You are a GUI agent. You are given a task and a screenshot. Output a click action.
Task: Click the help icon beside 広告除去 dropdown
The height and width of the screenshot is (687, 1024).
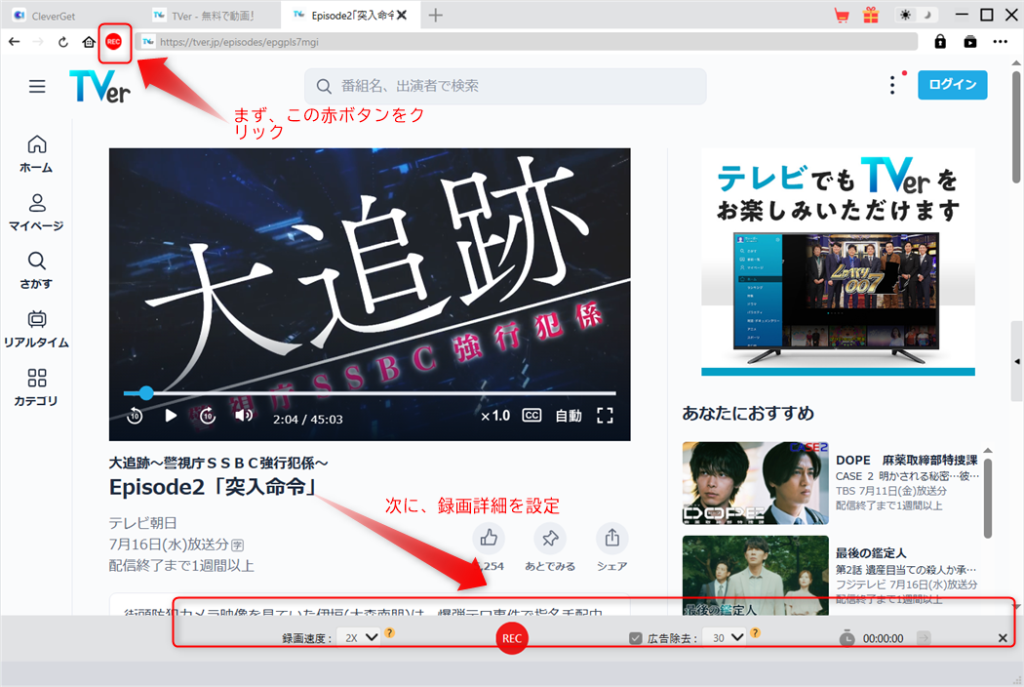(x=755, y=633)
